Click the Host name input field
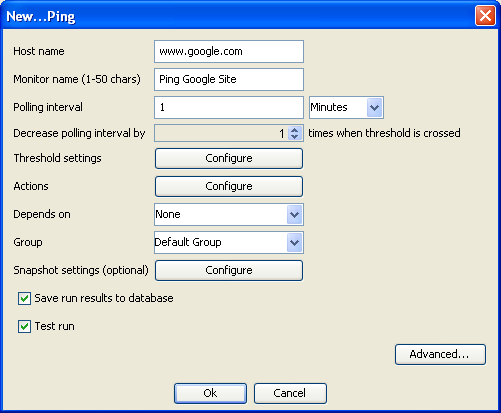Screen dimensions: 501x413 tap(229, 51)
